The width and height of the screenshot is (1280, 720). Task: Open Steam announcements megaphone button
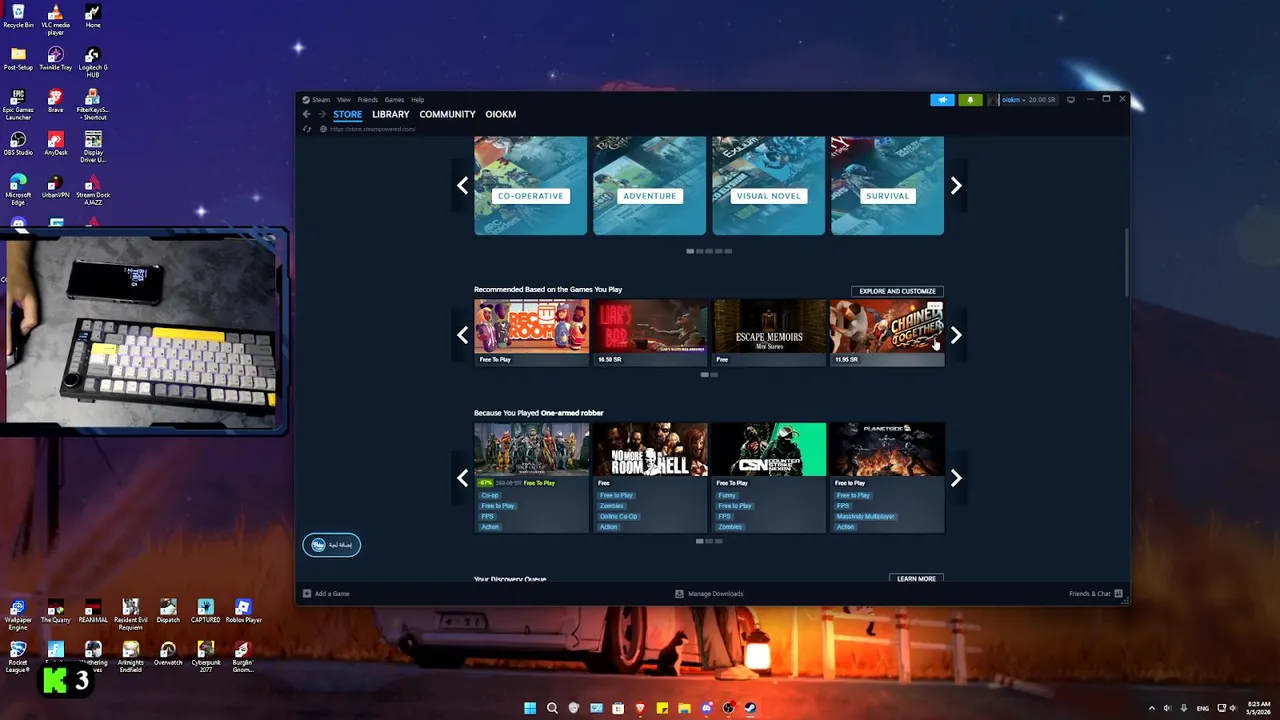click(x=942, y=100)
